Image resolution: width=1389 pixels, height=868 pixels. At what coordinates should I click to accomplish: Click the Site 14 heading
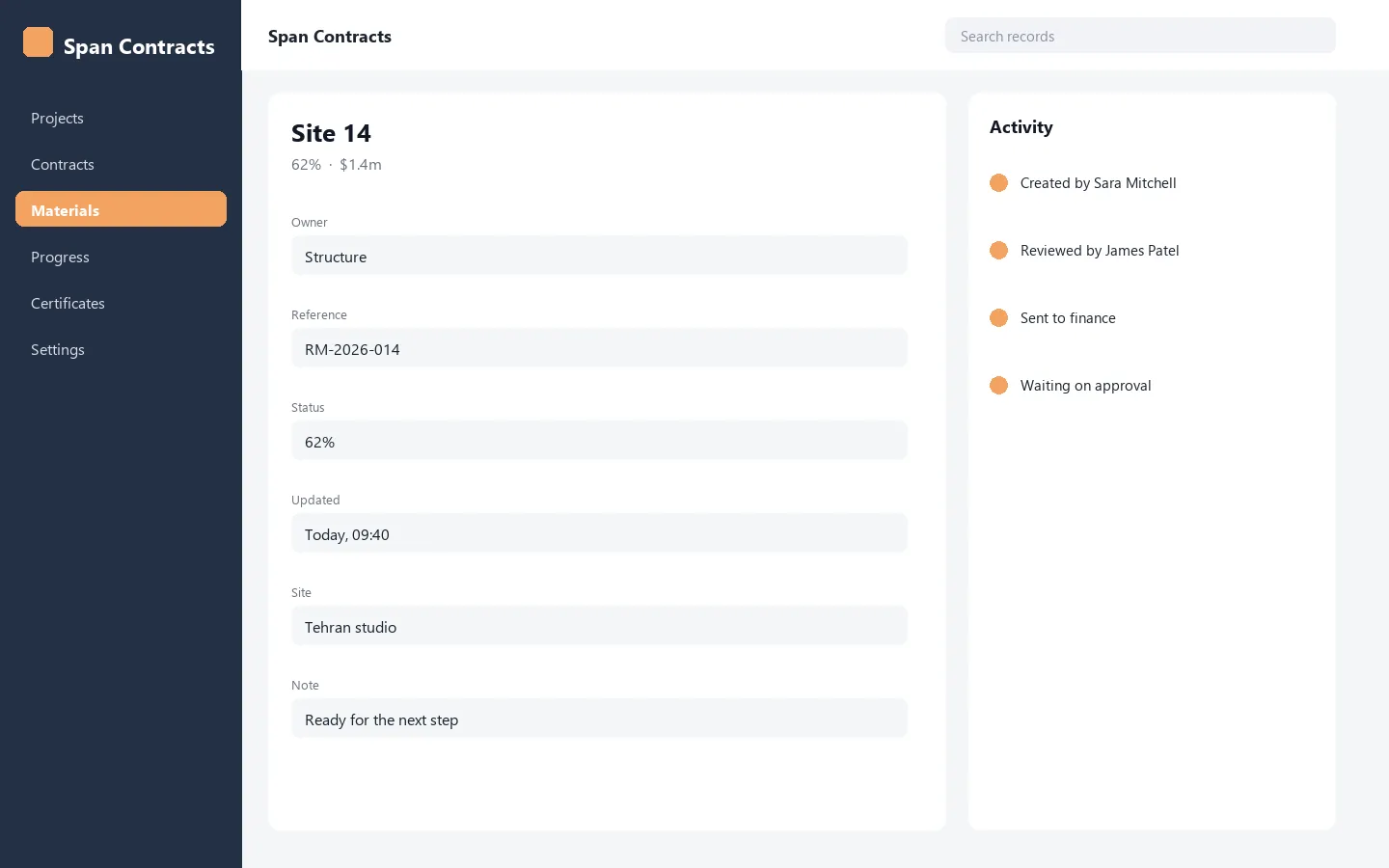pyautogui.click(x=331, y=133)
